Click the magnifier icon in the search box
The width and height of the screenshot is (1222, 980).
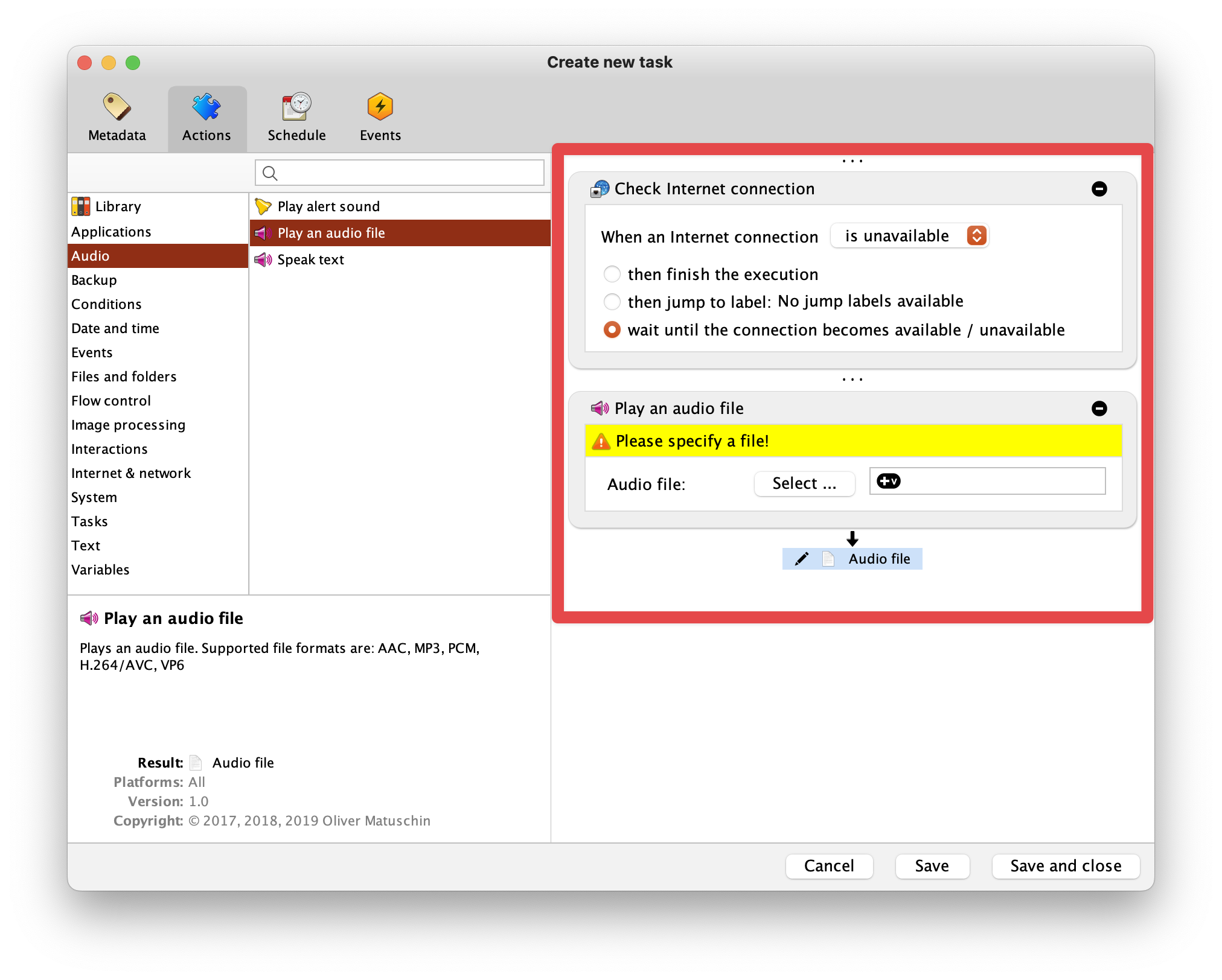click(x=270, y=173)
